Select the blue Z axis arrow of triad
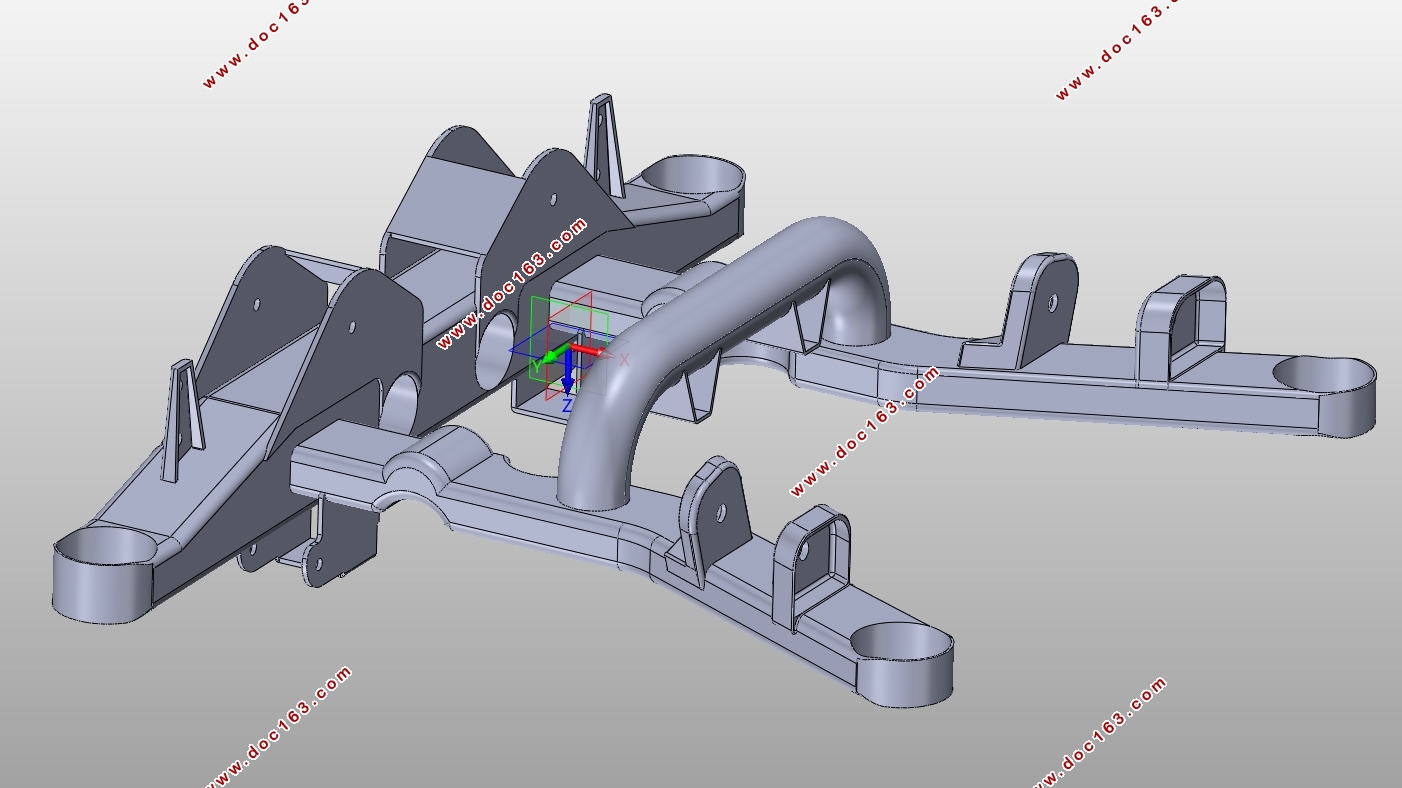This screenshot has height=788, width=1402. click(567, 374)
